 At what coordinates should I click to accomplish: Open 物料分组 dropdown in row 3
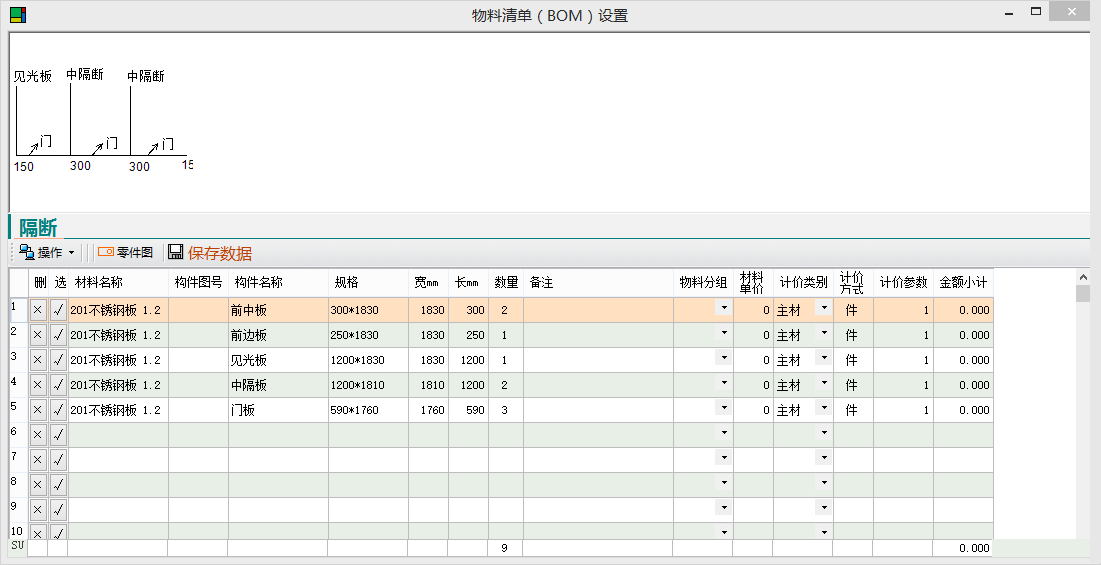[x=723, y=358]
